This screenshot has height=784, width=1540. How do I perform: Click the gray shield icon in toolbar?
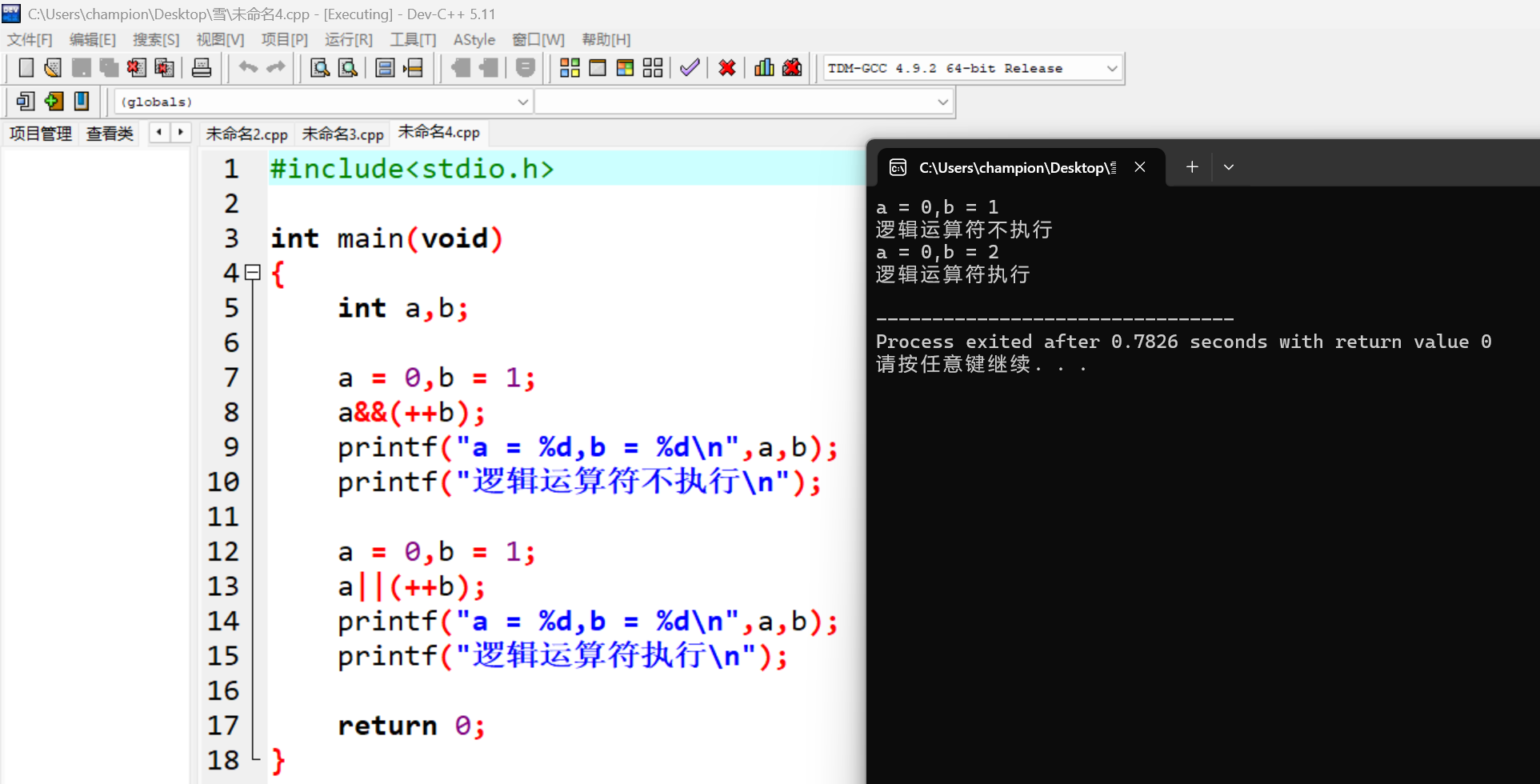(x=526, y=68)
